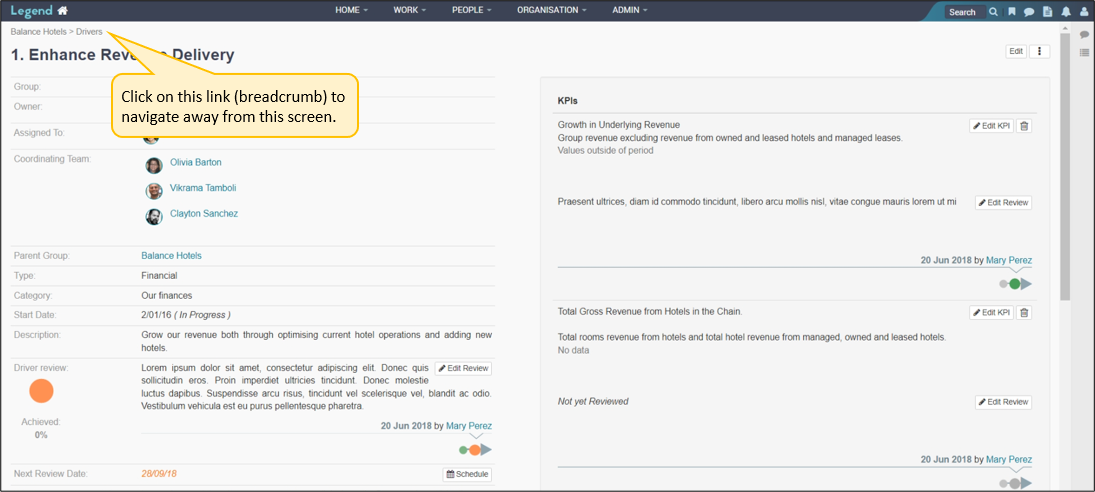
Task: Edit the Driver review
Action: tap(463, 368)
